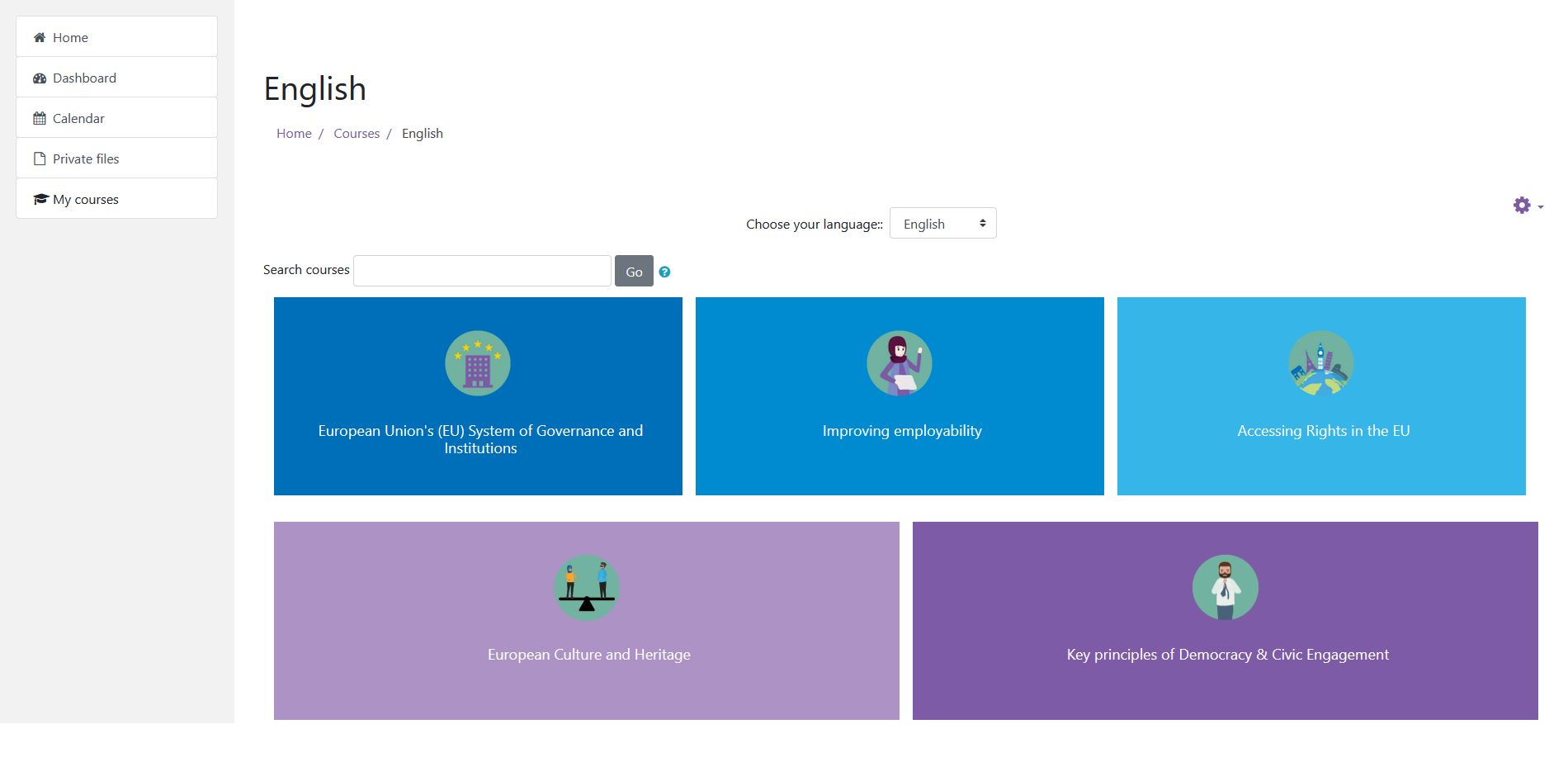Click the English page heading

[315, 89]
